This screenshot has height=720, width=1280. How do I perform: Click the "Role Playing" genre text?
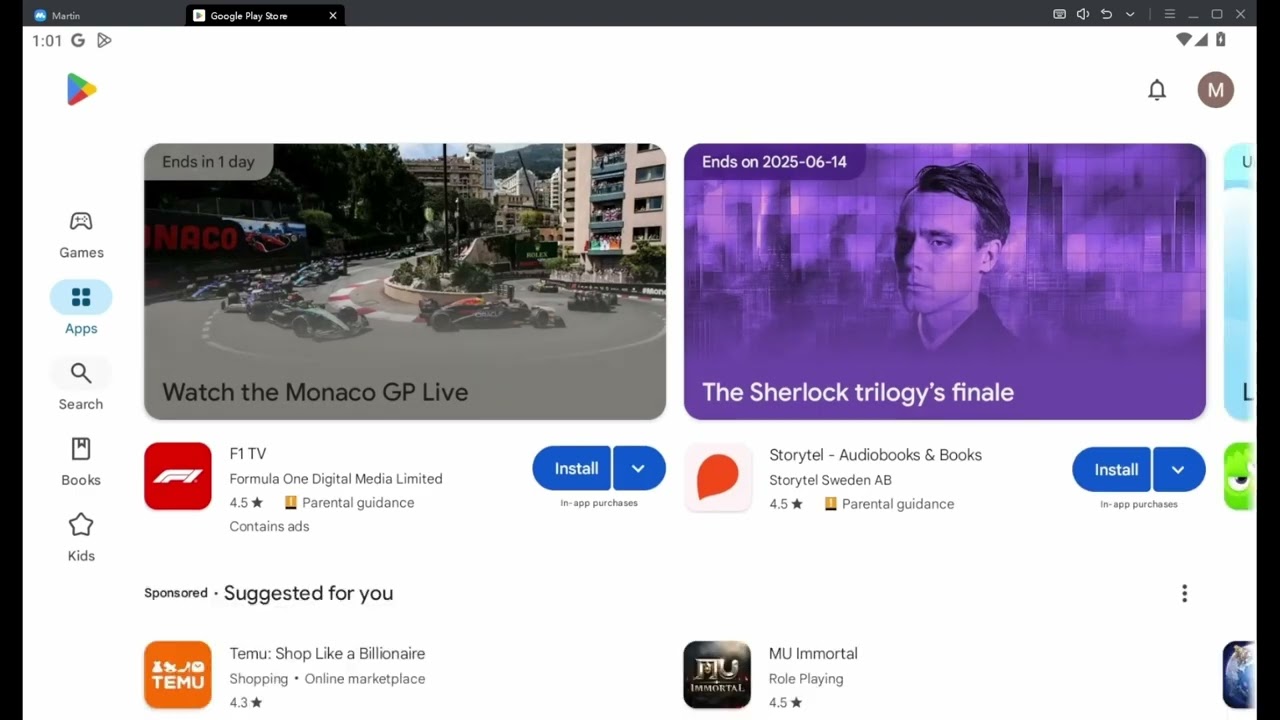pyautogui.click(x=806, y=679)
